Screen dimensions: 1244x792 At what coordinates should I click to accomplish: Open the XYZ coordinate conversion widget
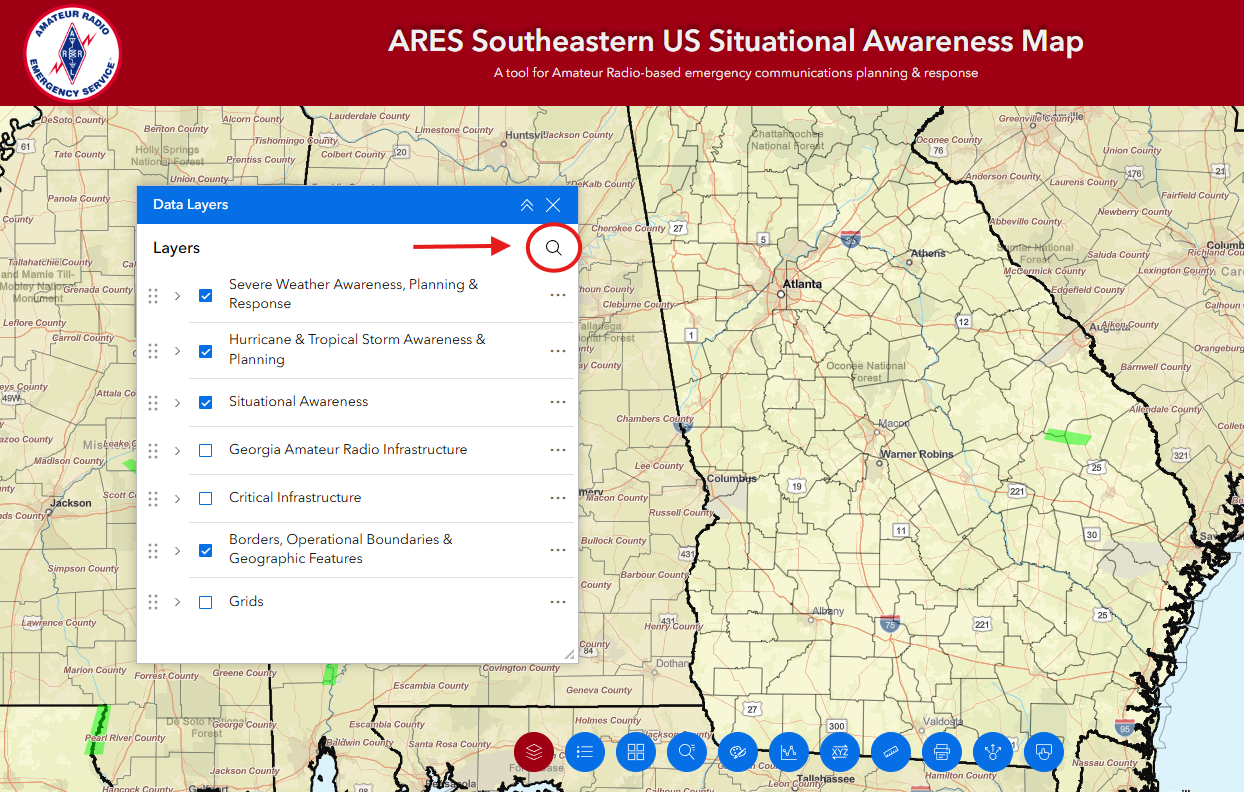(x=840, y=751)
